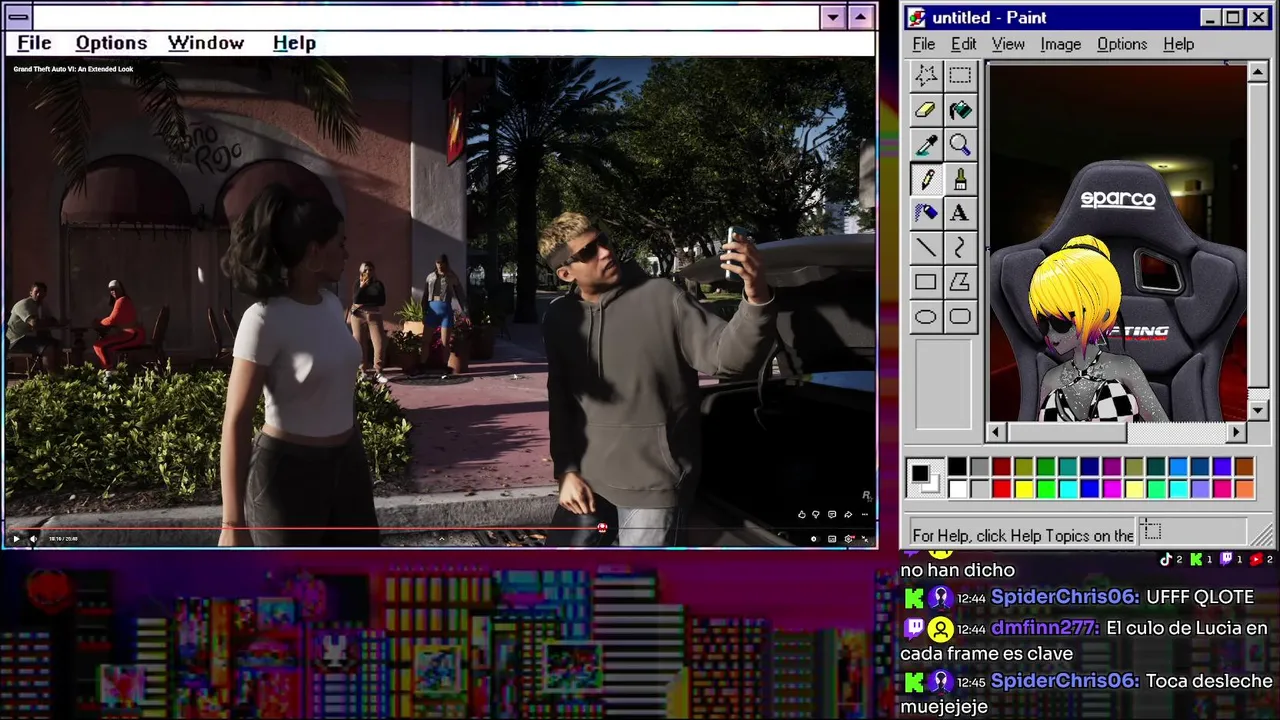This screenshot has height=720, width=1280.
Task: Select the rectangular Select tool in Paint
Action: pyautogui.click(x=960, y=76)
